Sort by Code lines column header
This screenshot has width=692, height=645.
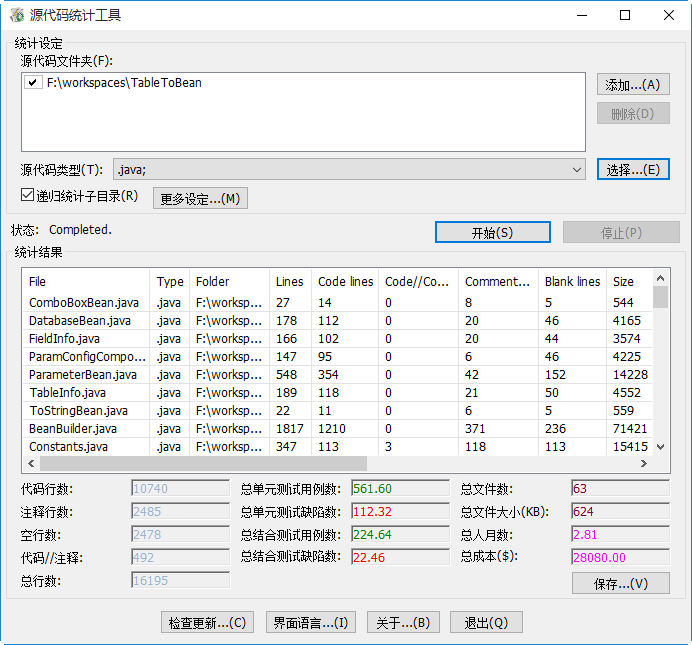pyautogui.click(x=346, y=281)
